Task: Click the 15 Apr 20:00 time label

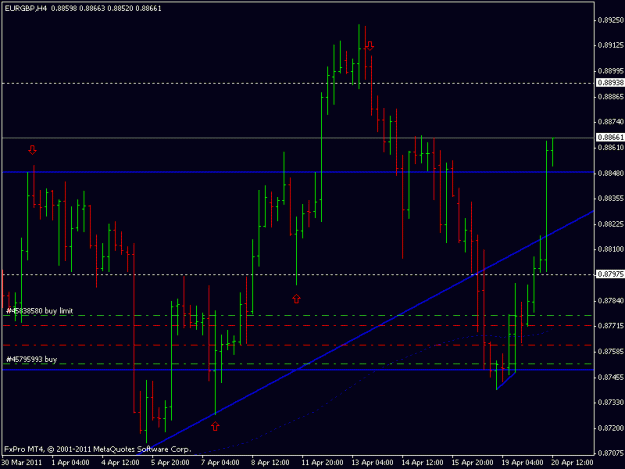Action: coord(472,463)
